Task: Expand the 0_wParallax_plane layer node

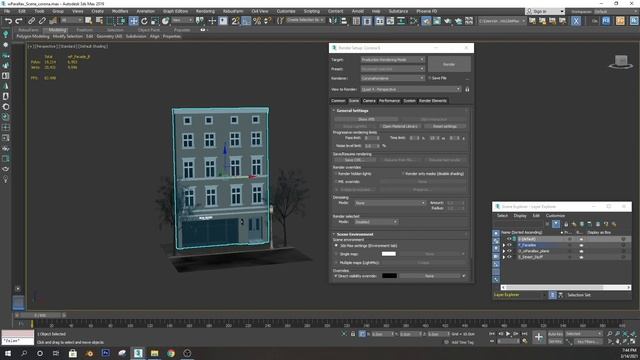Action: (504, 251)
